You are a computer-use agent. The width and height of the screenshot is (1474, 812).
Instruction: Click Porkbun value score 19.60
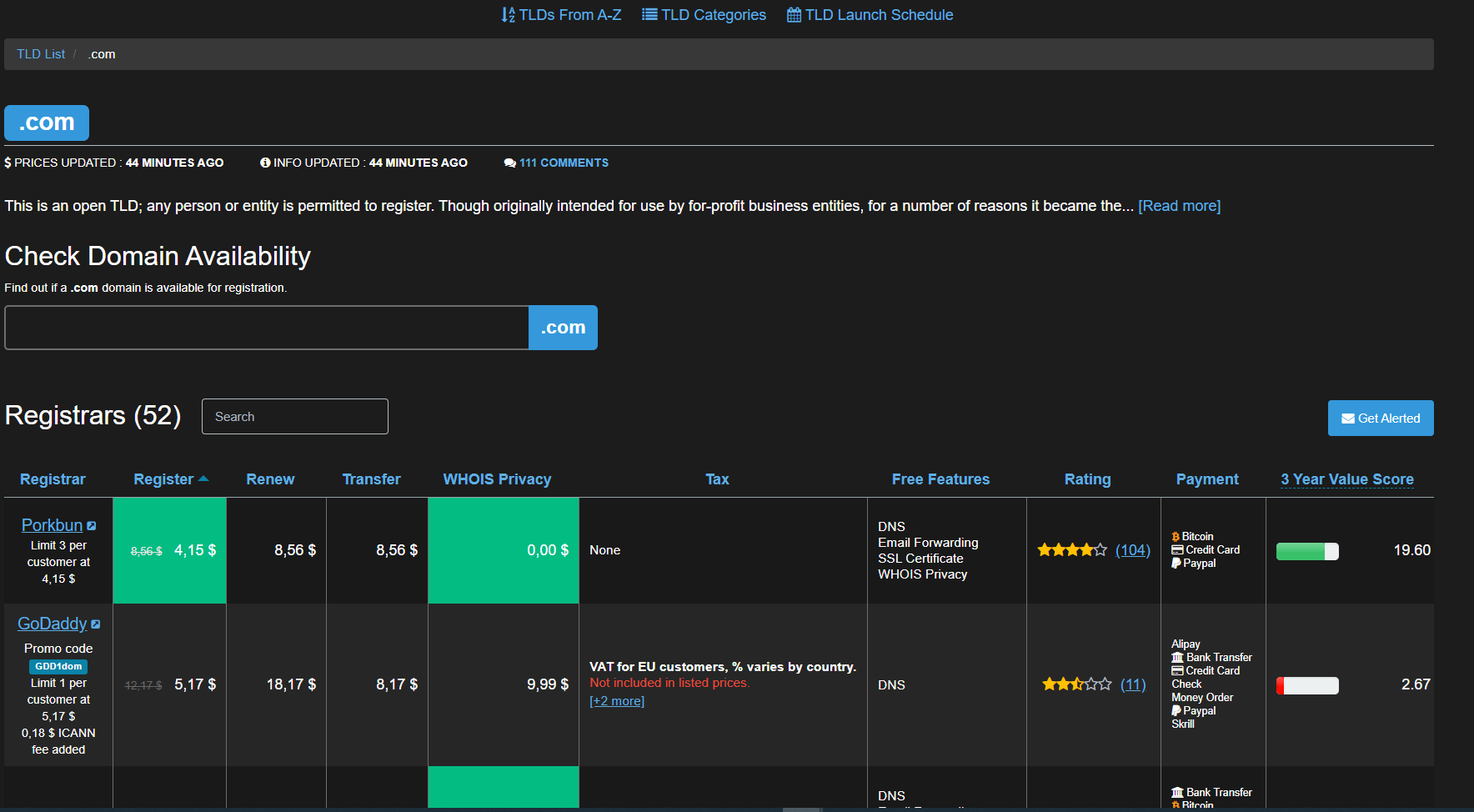(x=1411, y=550)
